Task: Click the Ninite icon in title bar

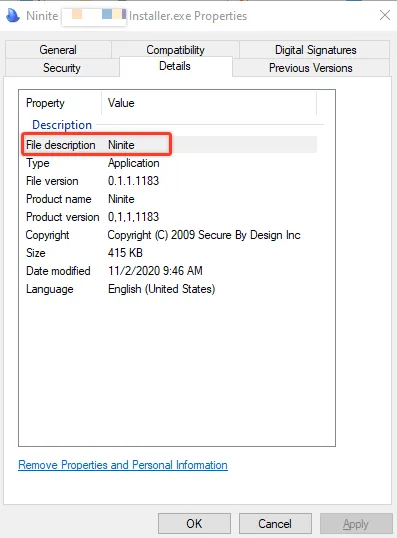Action: pyautogui.click(x=13, y=15)
